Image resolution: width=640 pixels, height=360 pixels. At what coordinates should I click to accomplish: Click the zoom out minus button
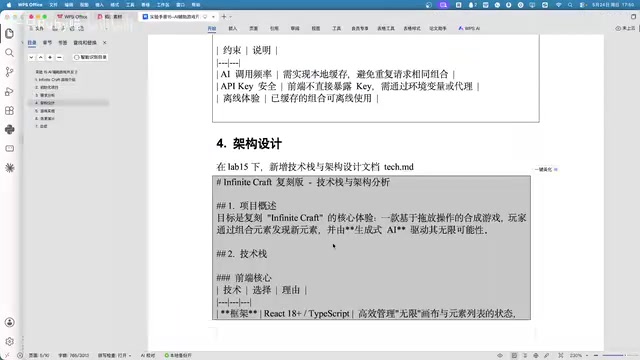click(596, 356)
